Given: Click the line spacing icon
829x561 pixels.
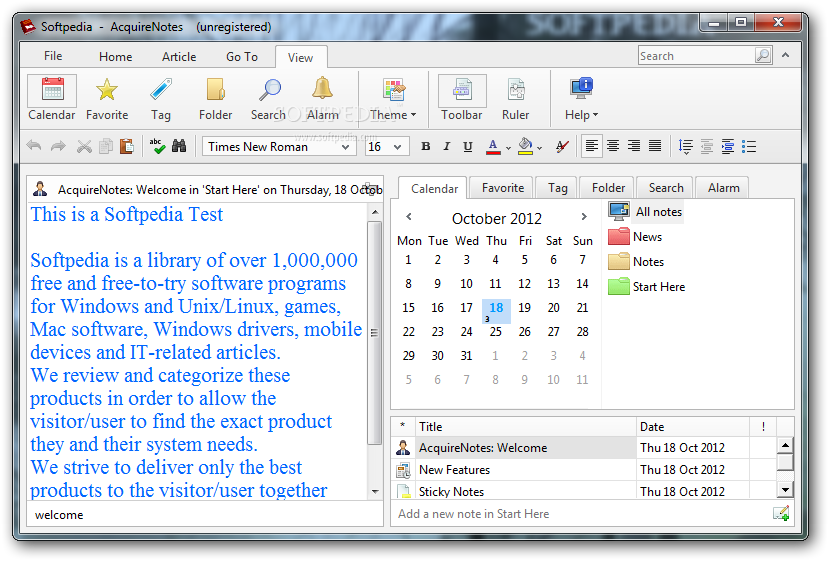Looking at the screenshot, I should coord(686,146).
